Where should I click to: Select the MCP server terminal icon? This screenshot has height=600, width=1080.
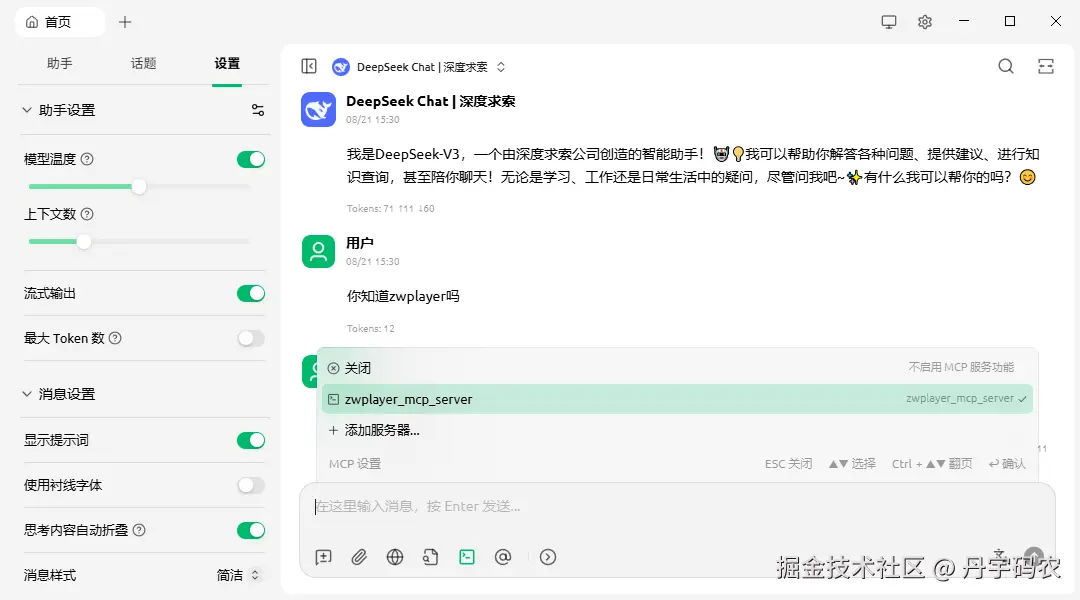467,557
